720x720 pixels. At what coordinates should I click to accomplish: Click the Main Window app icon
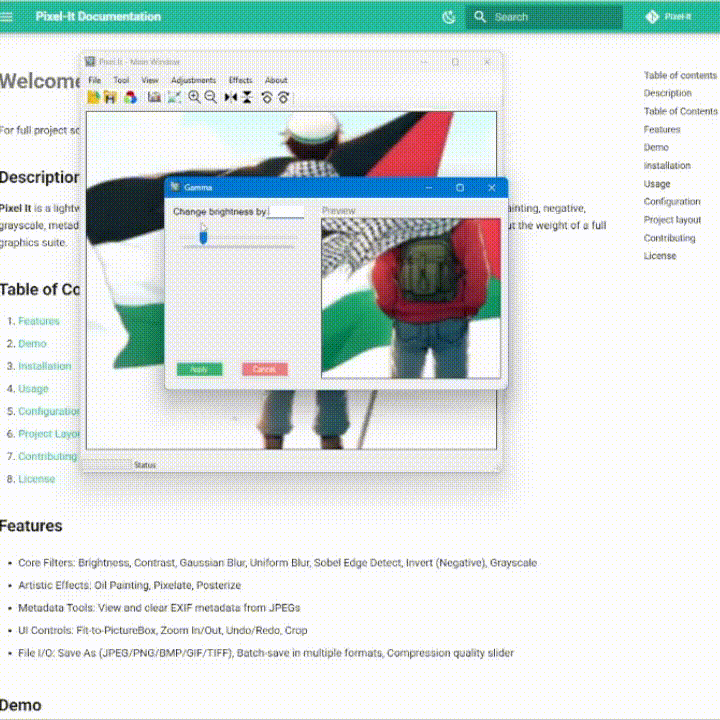90,62
